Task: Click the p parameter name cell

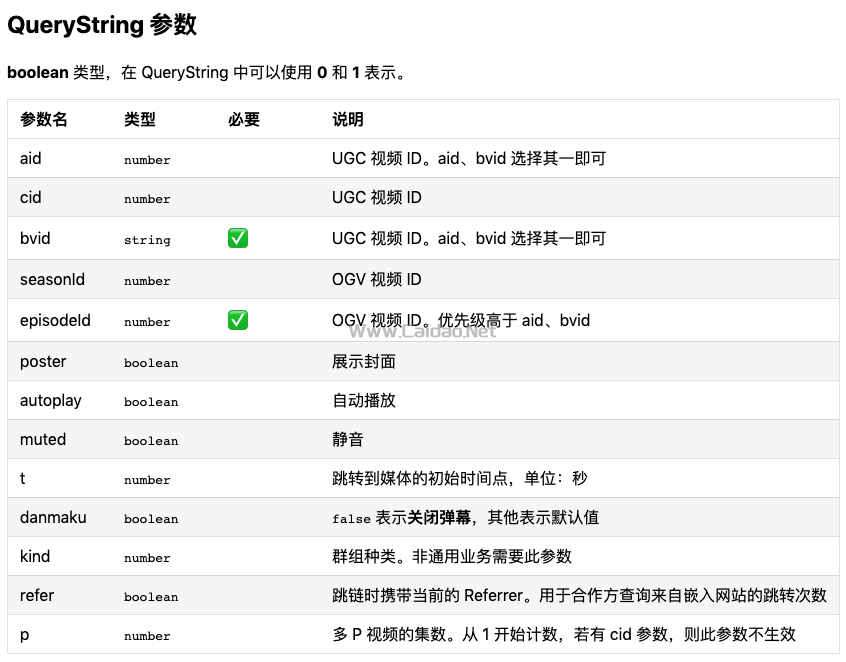Action: click(22, 635)
